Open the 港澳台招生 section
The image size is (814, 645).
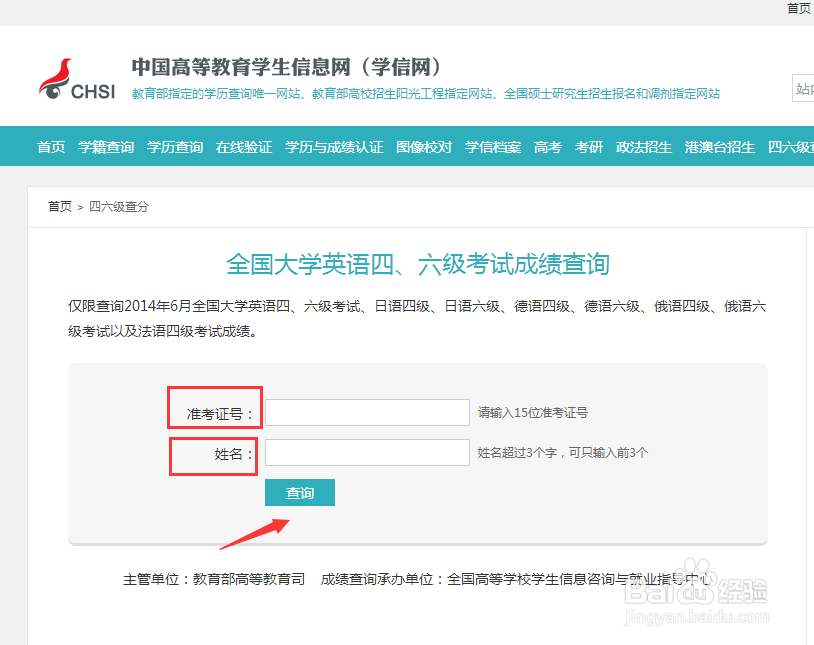pyautogui.click(x=718, y=146)
